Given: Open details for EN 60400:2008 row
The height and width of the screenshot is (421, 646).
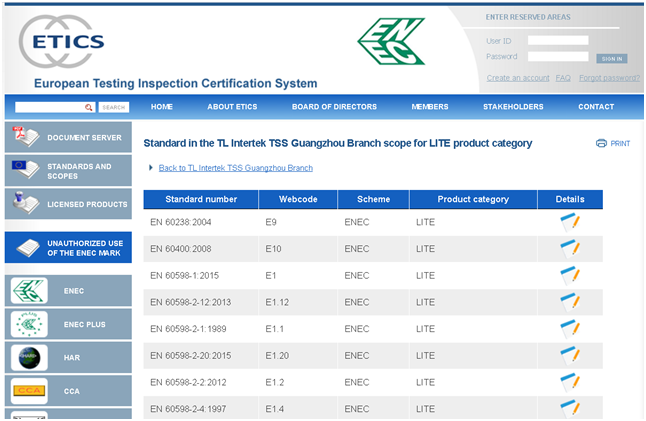Looking at the screenshot, I should tap(570, 249).
